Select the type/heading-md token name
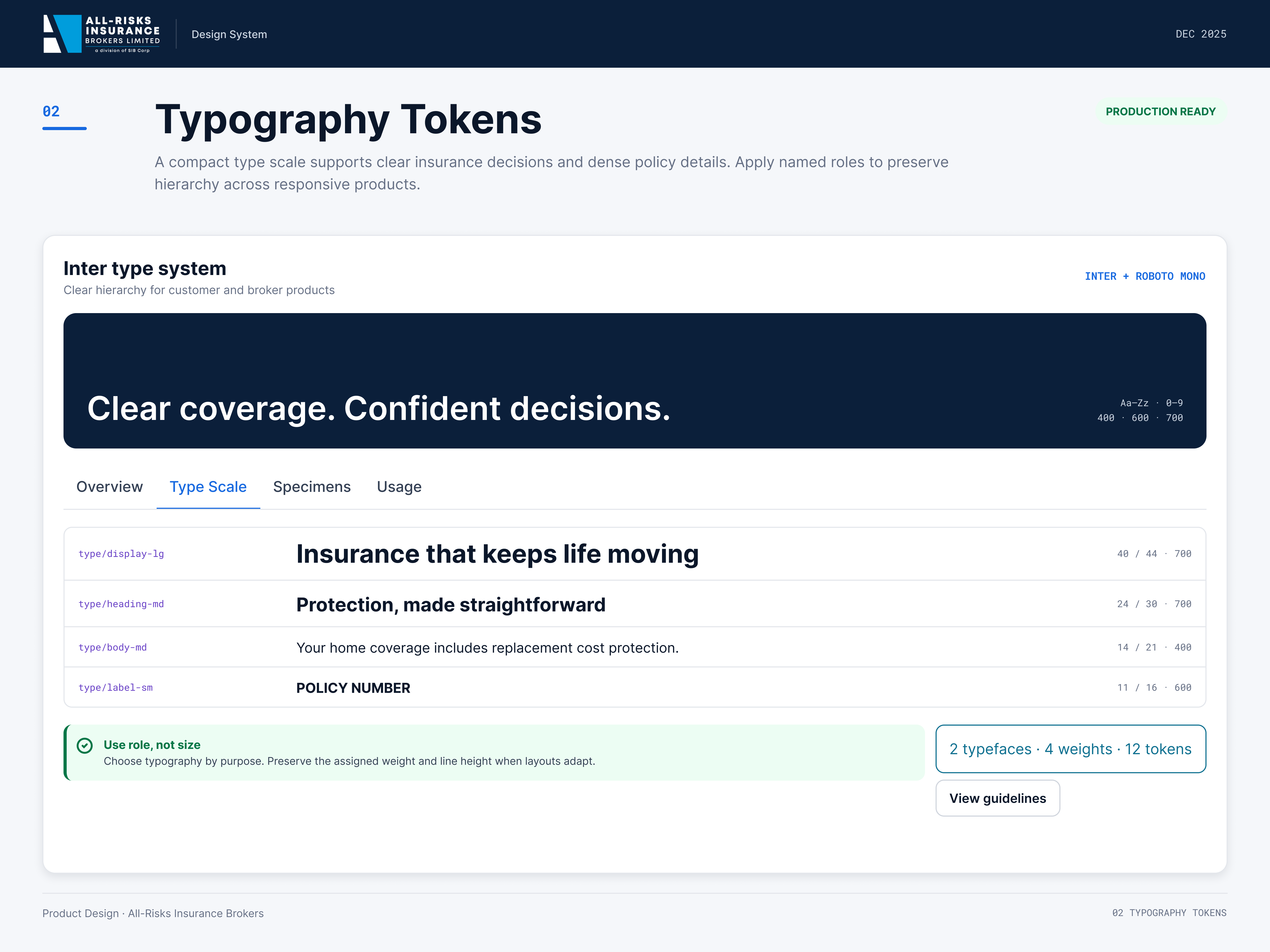 121,604
